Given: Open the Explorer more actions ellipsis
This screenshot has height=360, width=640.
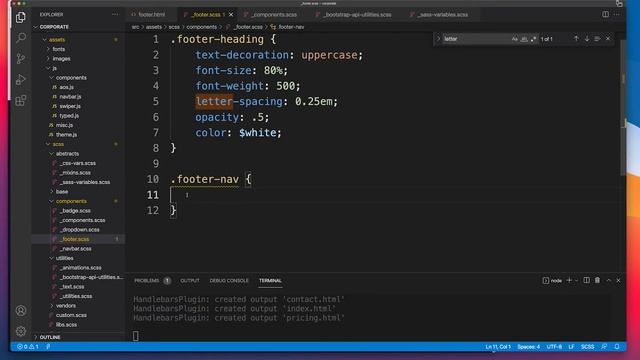Looking at the screenshot, I should click(x=115, y=14).
